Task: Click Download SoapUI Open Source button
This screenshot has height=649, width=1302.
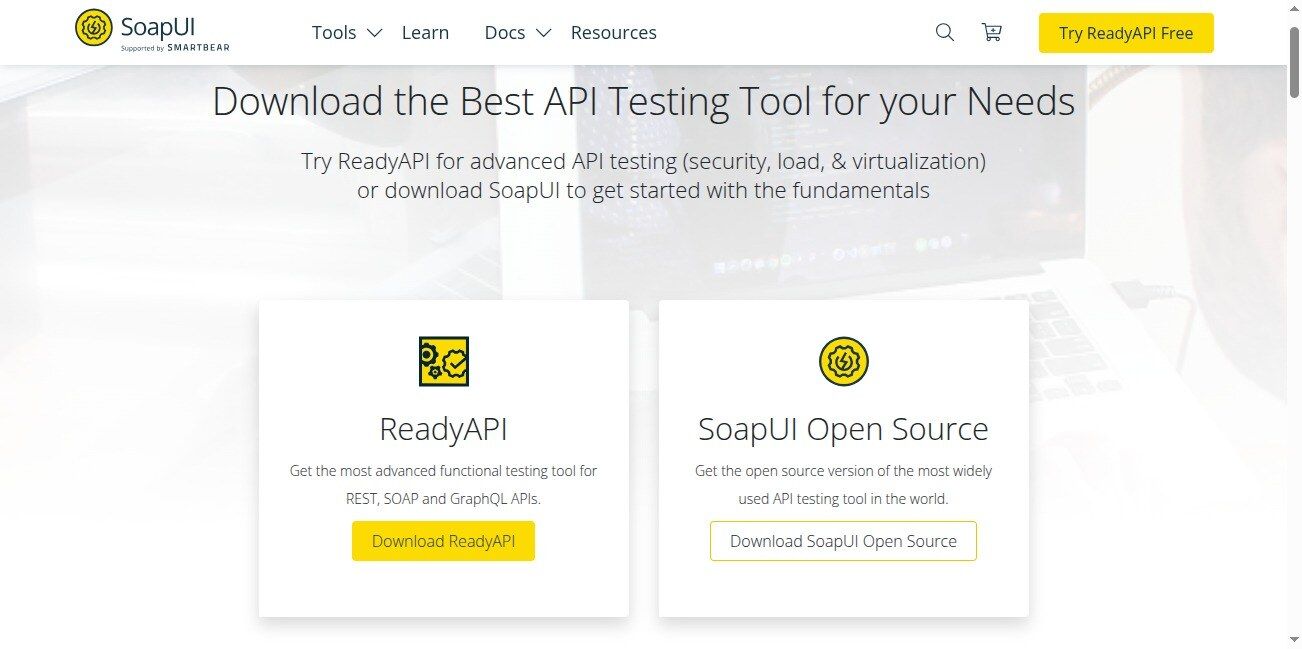Action: 843,541
